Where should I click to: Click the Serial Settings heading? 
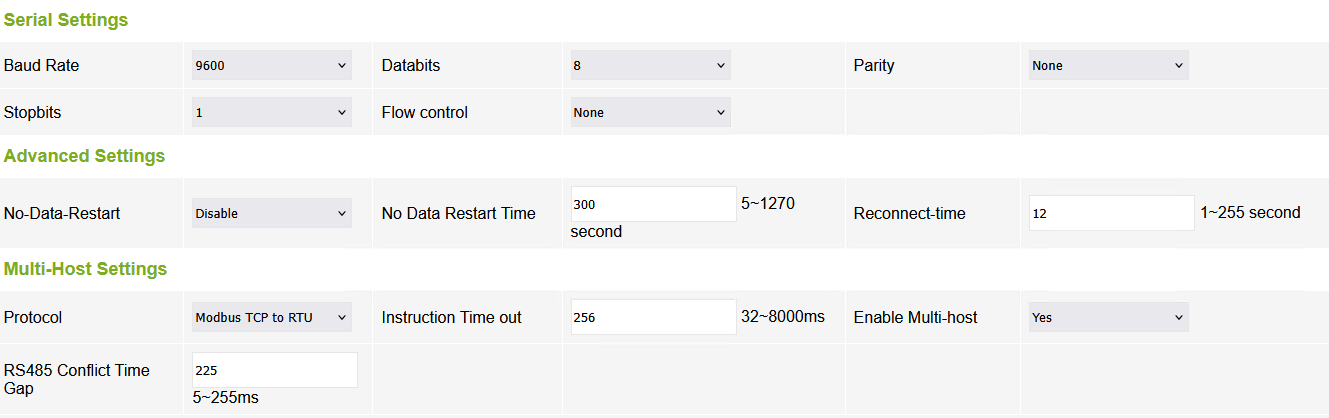[66, 20]
